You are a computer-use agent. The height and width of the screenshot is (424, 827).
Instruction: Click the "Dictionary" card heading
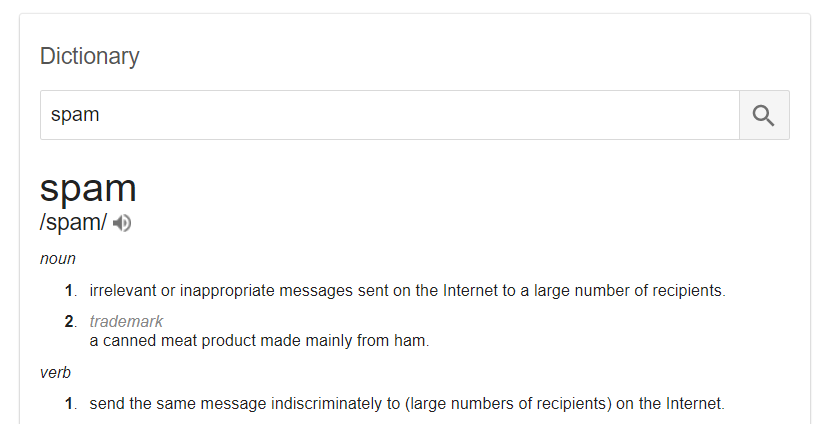tap(90, 56)
